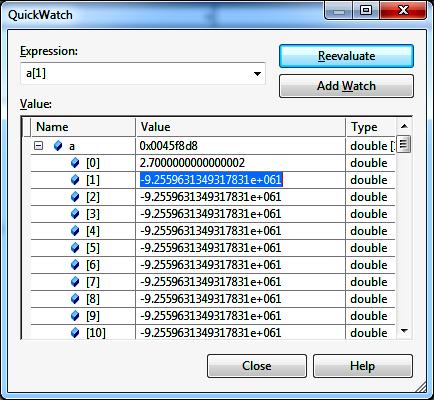The height and width of the screenshot is (400, 434).
Task: Collapse the array node a
Action: 39,146
